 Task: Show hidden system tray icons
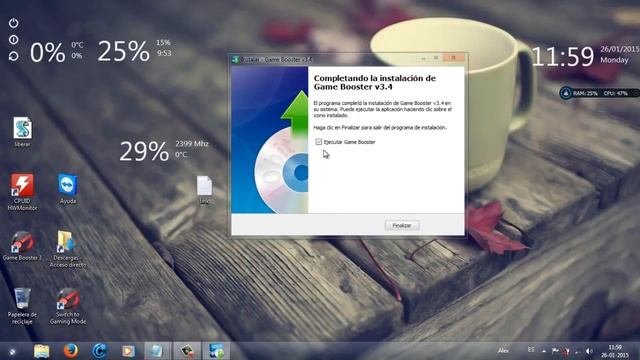pos(544,351)
